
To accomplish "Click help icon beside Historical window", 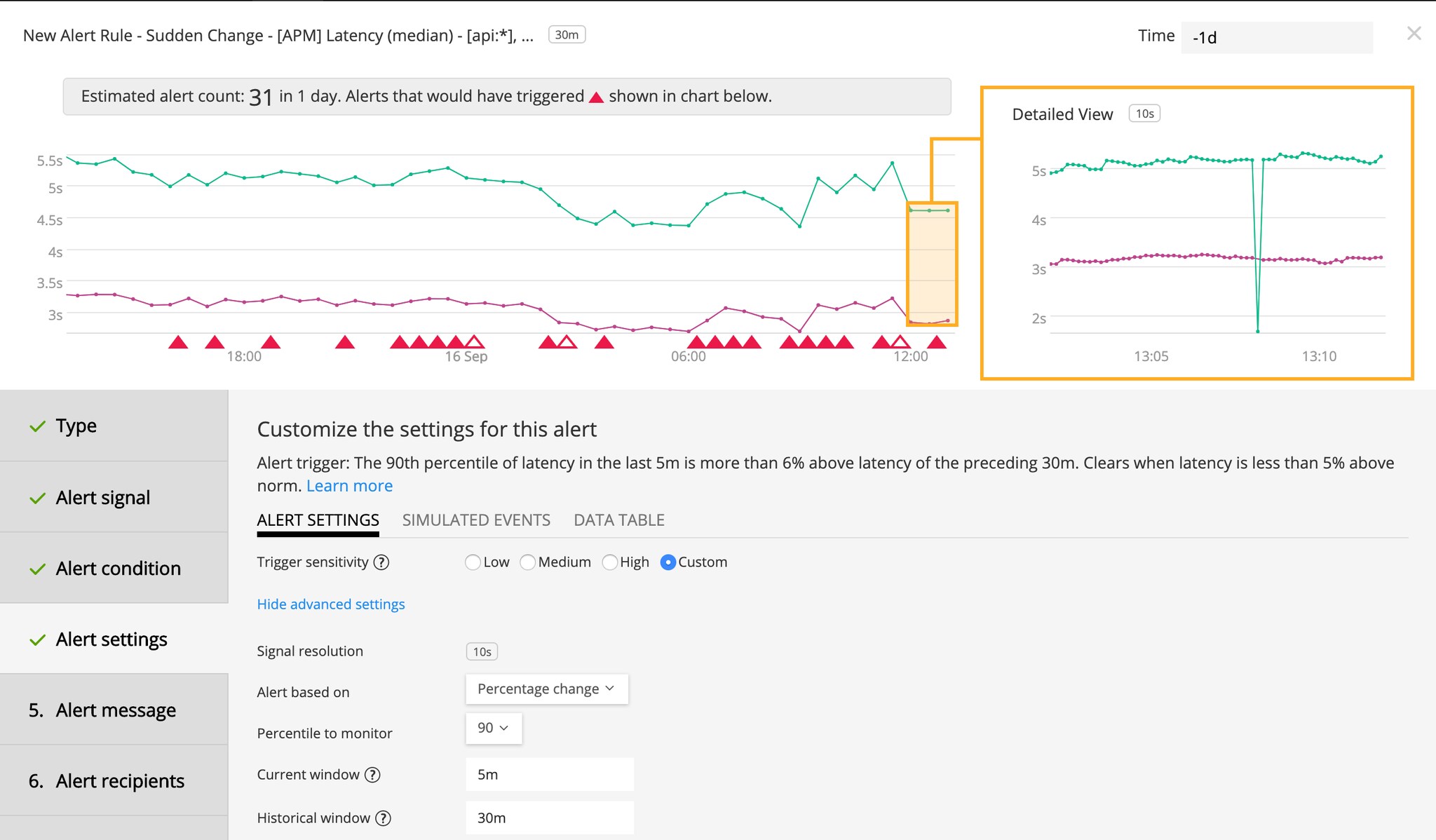I will point(384,818).
